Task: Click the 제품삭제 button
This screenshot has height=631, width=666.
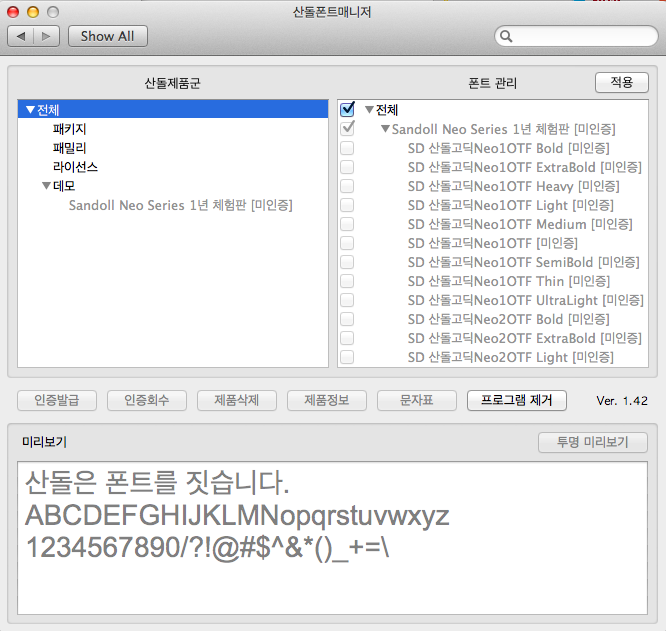Action: tap(237, 400)
